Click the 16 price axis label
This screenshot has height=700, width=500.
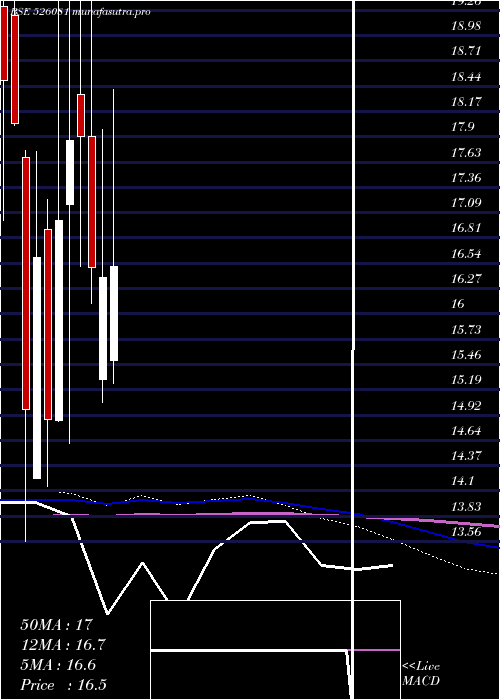point(458,304)
